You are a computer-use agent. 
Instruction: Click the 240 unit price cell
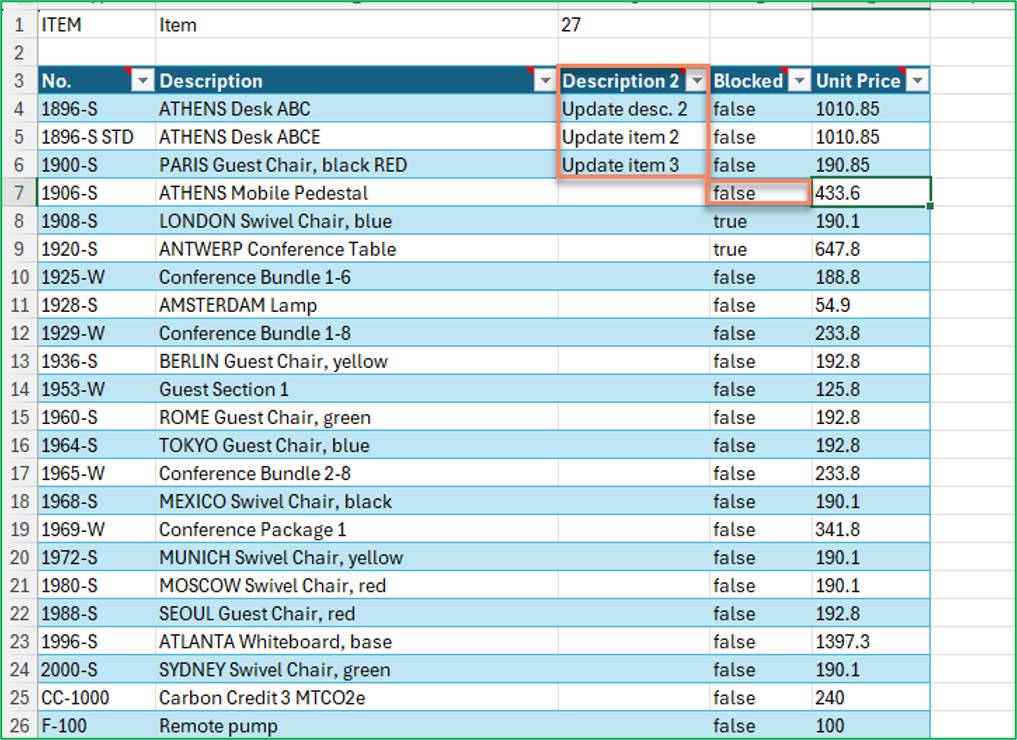(871, 697)
